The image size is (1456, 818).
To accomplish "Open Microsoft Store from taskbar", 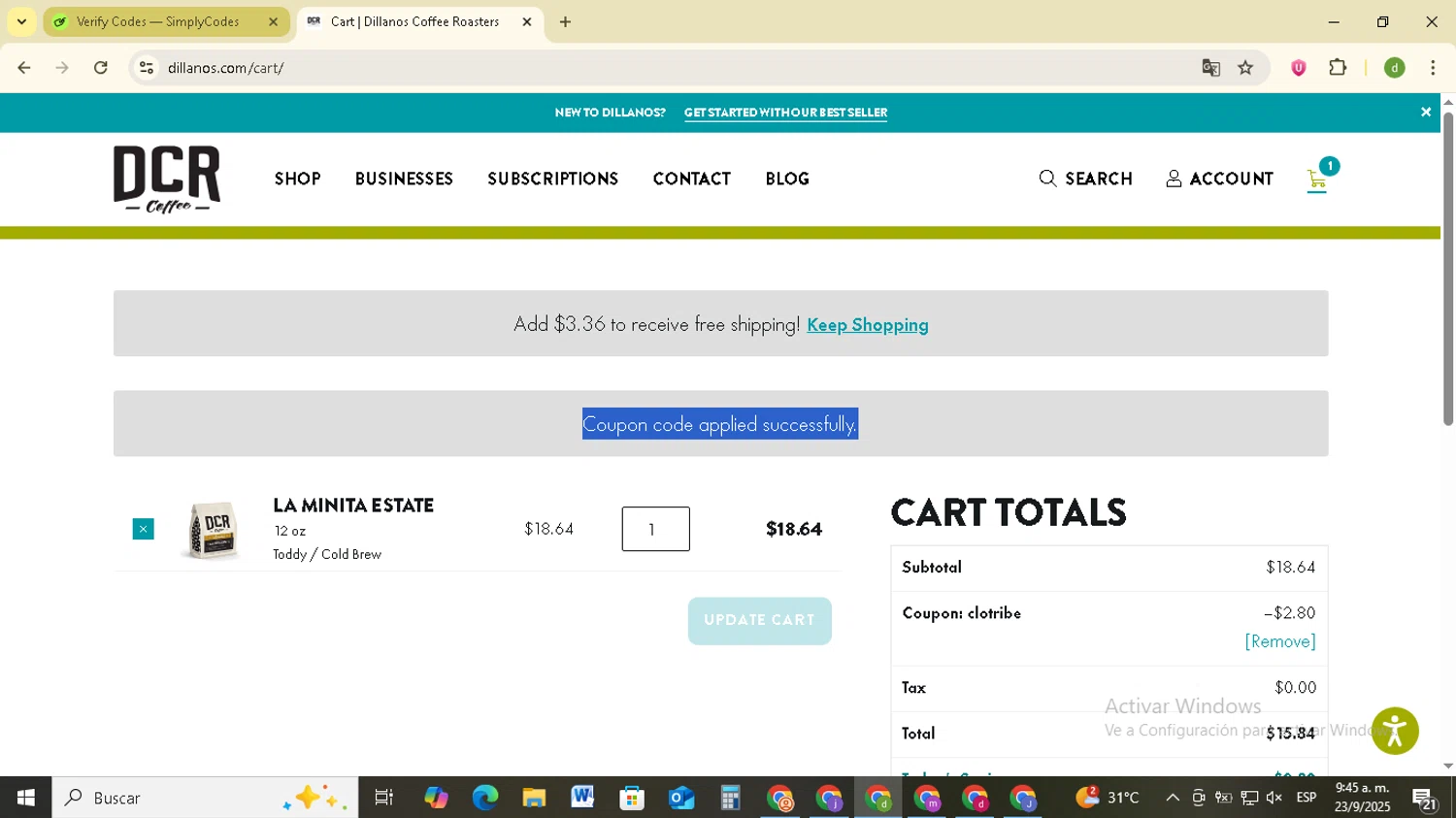I will pyautogui.click(x=632, y=798).
